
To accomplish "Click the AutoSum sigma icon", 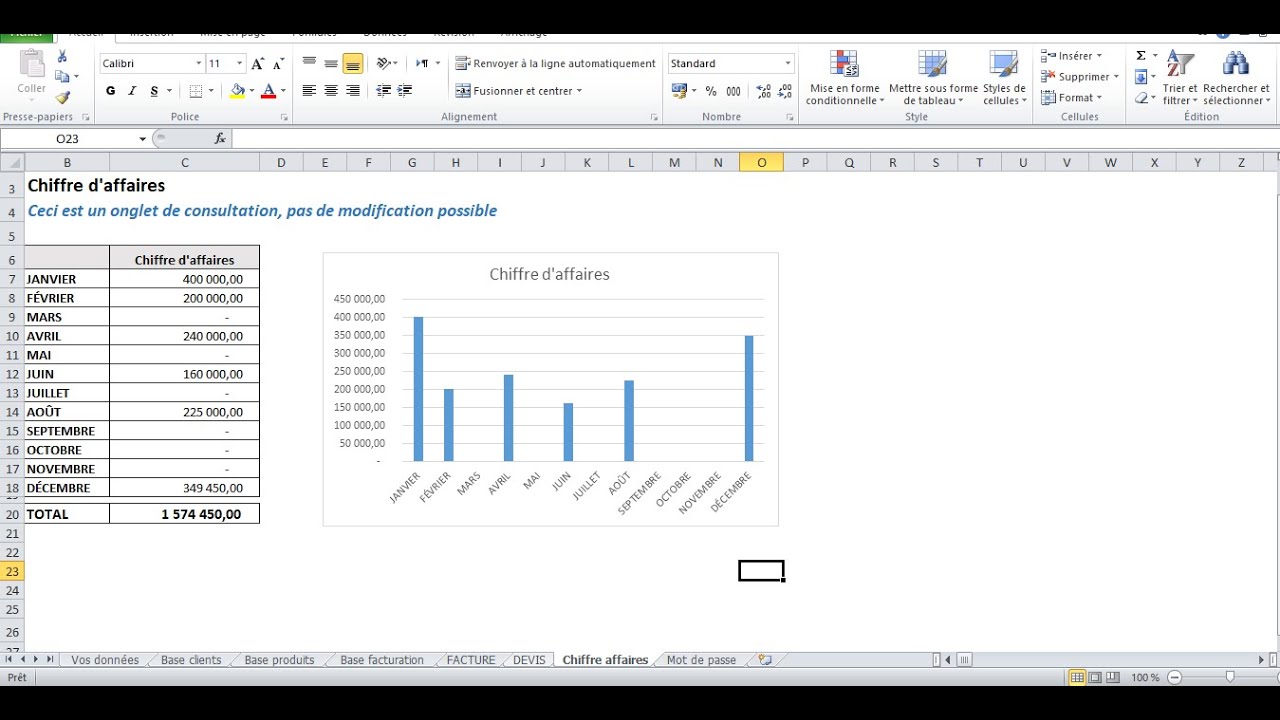I will [x=1141, y=56].
